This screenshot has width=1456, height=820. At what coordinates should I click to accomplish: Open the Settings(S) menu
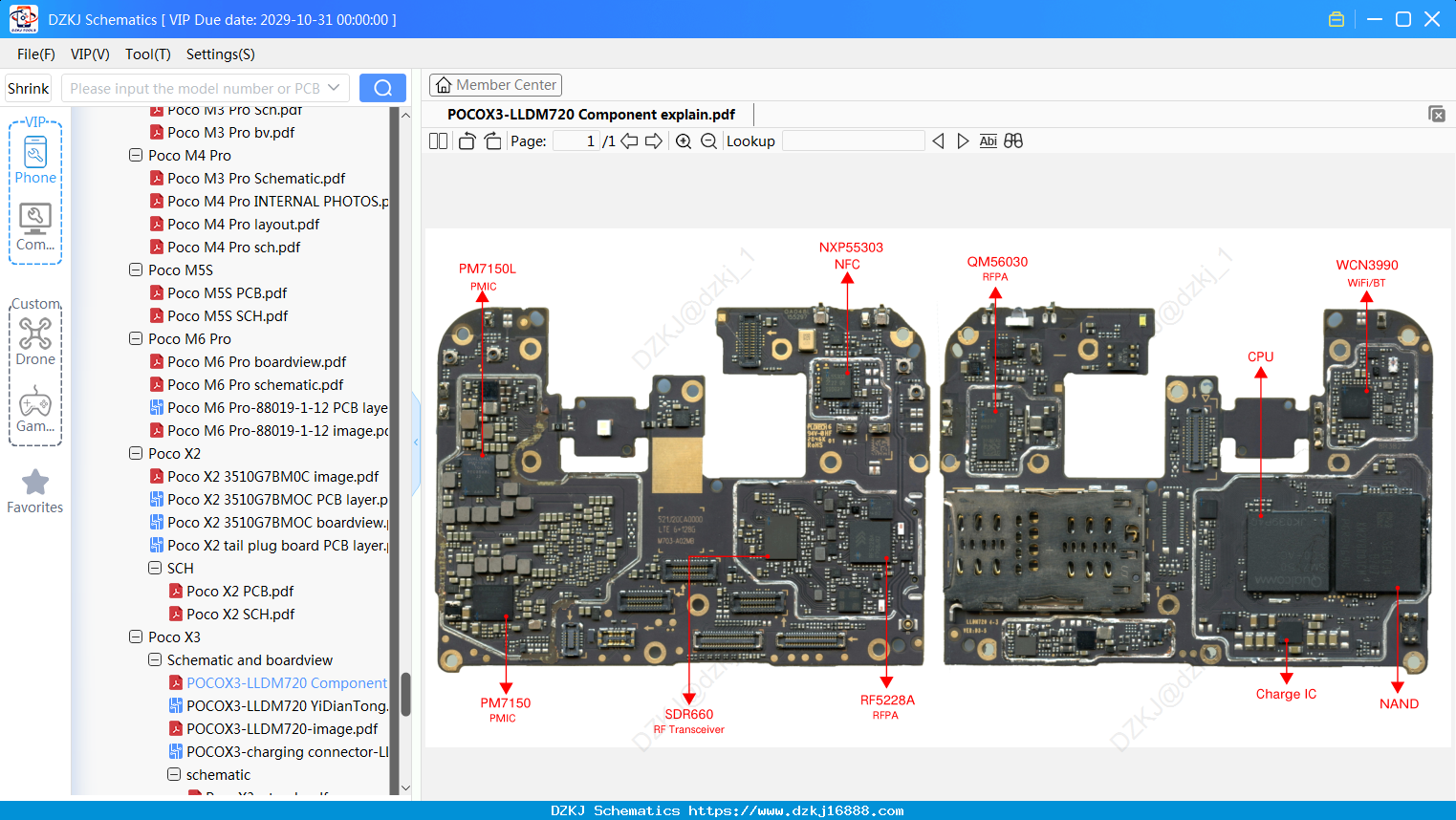(221, 54)
